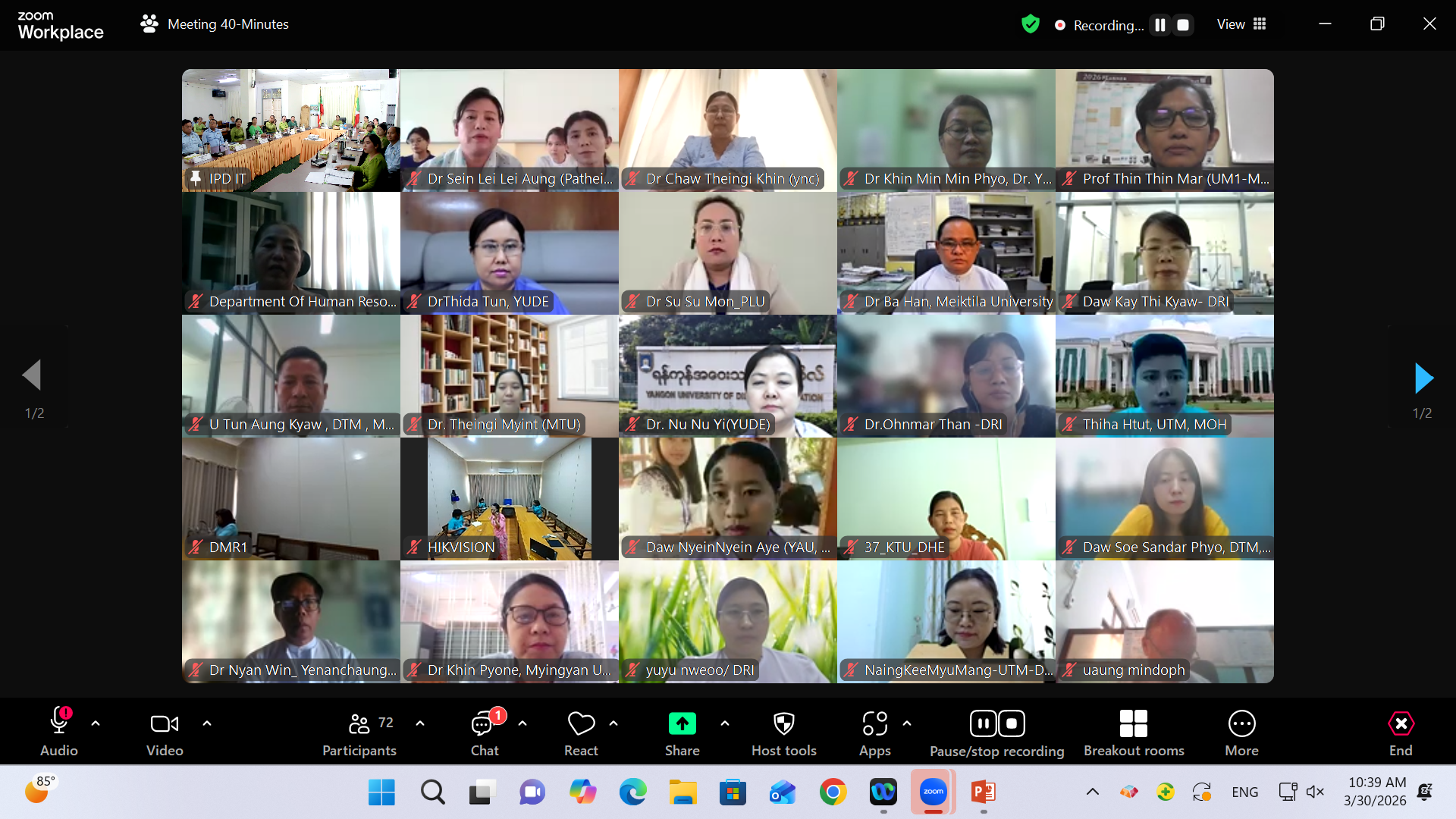Click the End meeting button

pos(1400,724)
